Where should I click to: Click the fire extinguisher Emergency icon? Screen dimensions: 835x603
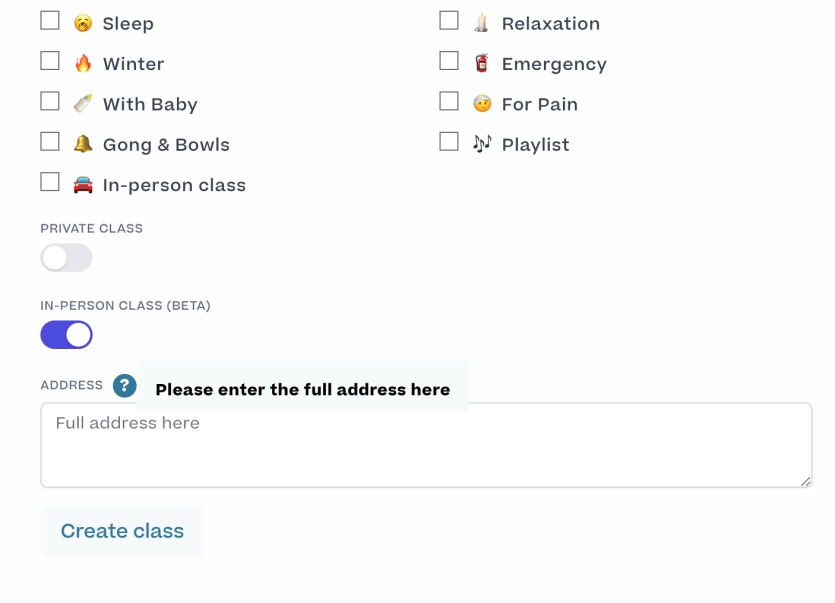481,63
